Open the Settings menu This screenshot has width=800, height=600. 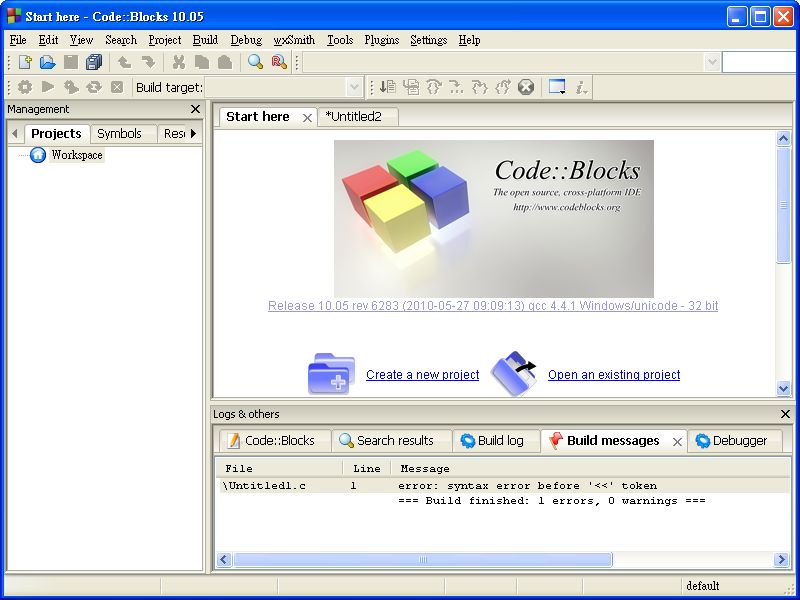[x=429, y=40]
